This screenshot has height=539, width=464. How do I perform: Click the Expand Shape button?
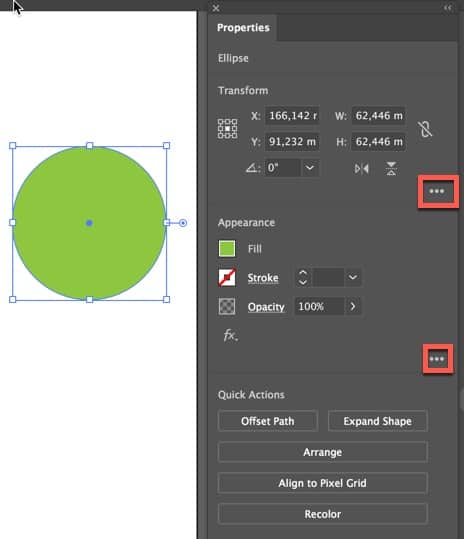coord(377,421)
